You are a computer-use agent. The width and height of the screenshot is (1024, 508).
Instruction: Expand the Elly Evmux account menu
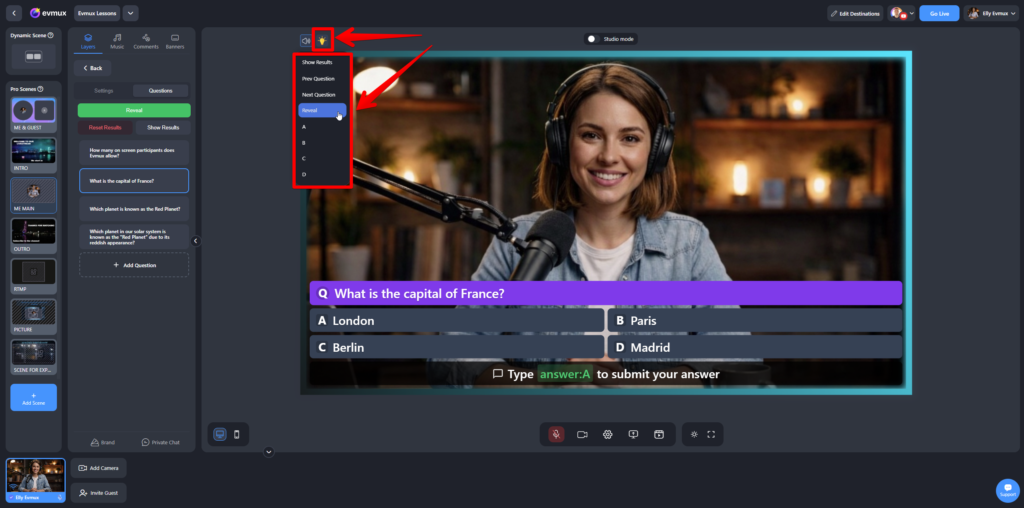coord(988,13)
